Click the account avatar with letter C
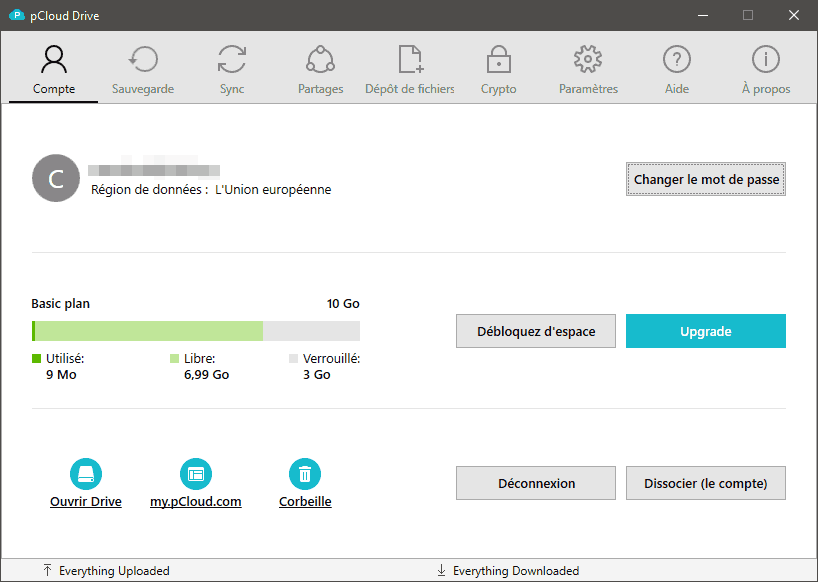 click(x=56, y=178)
